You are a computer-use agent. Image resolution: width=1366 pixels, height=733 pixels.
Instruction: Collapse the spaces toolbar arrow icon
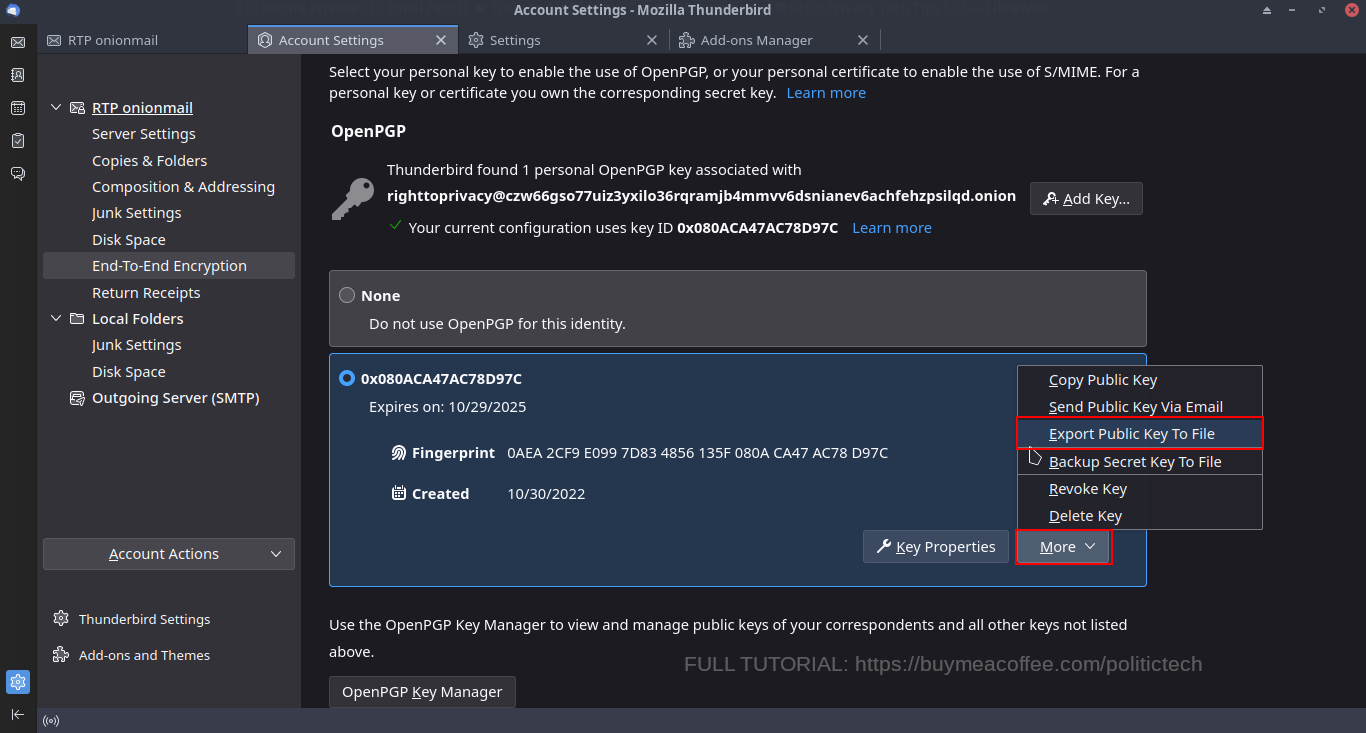coord(18,714)
